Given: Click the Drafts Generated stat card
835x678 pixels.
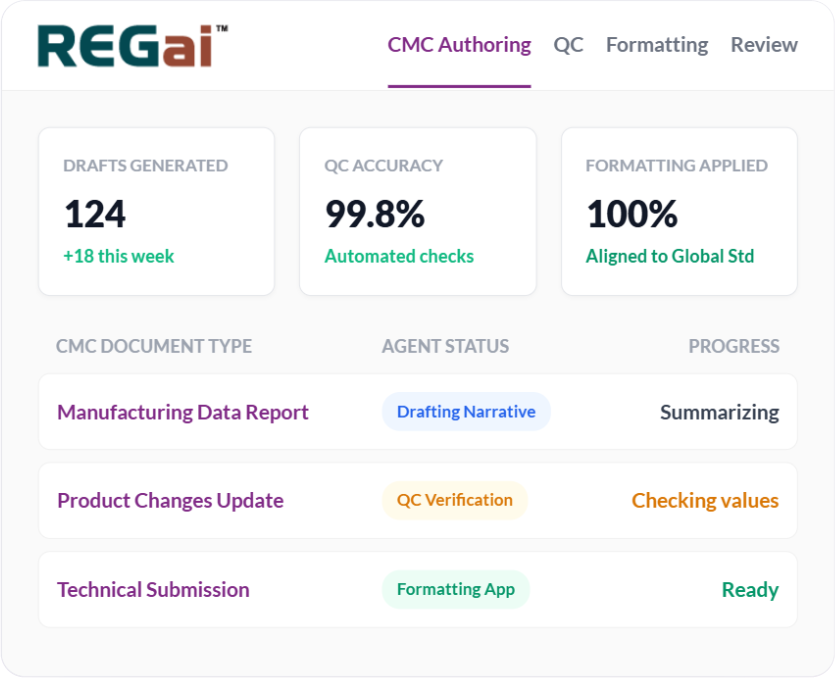Looking at the screenshot, I should [156, 210].
